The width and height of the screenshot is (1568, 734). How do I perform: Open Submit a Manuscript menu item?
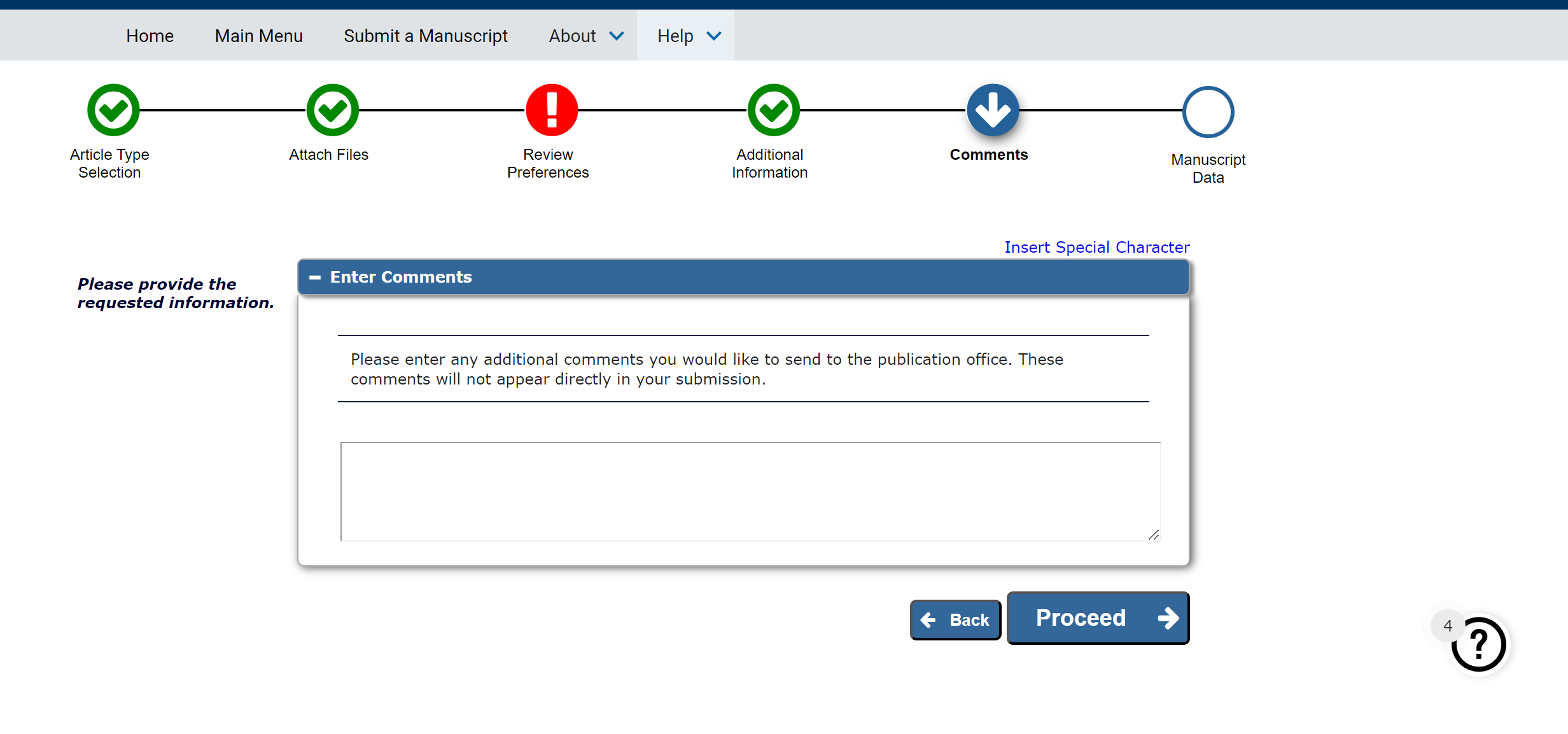425,36
